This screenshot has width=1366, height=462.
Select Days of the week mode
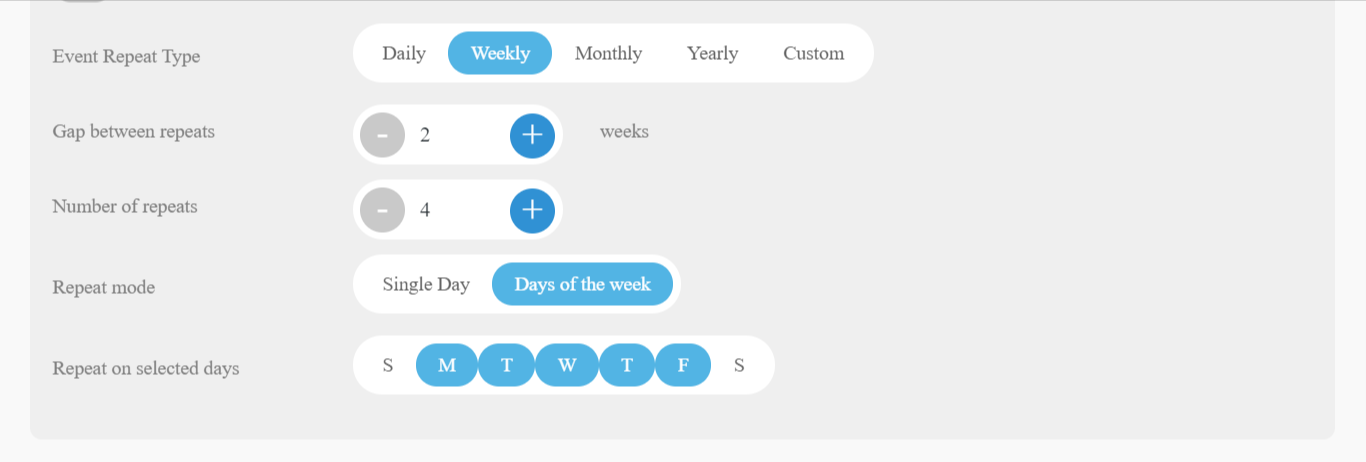pyautogui.click(x=582, y=284)
